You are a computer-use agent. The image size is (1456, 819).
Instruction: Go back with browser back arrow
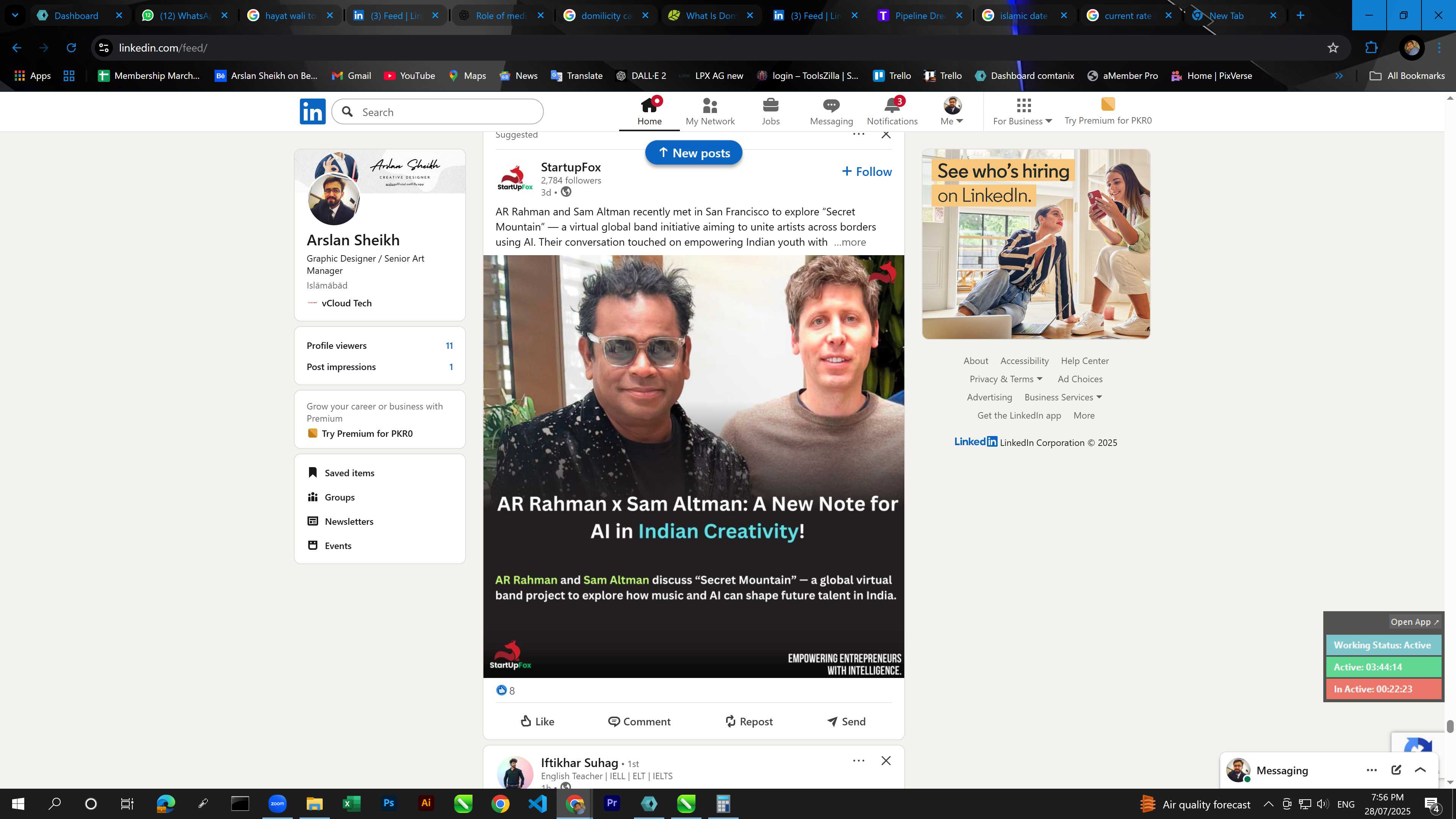(17, 47)
